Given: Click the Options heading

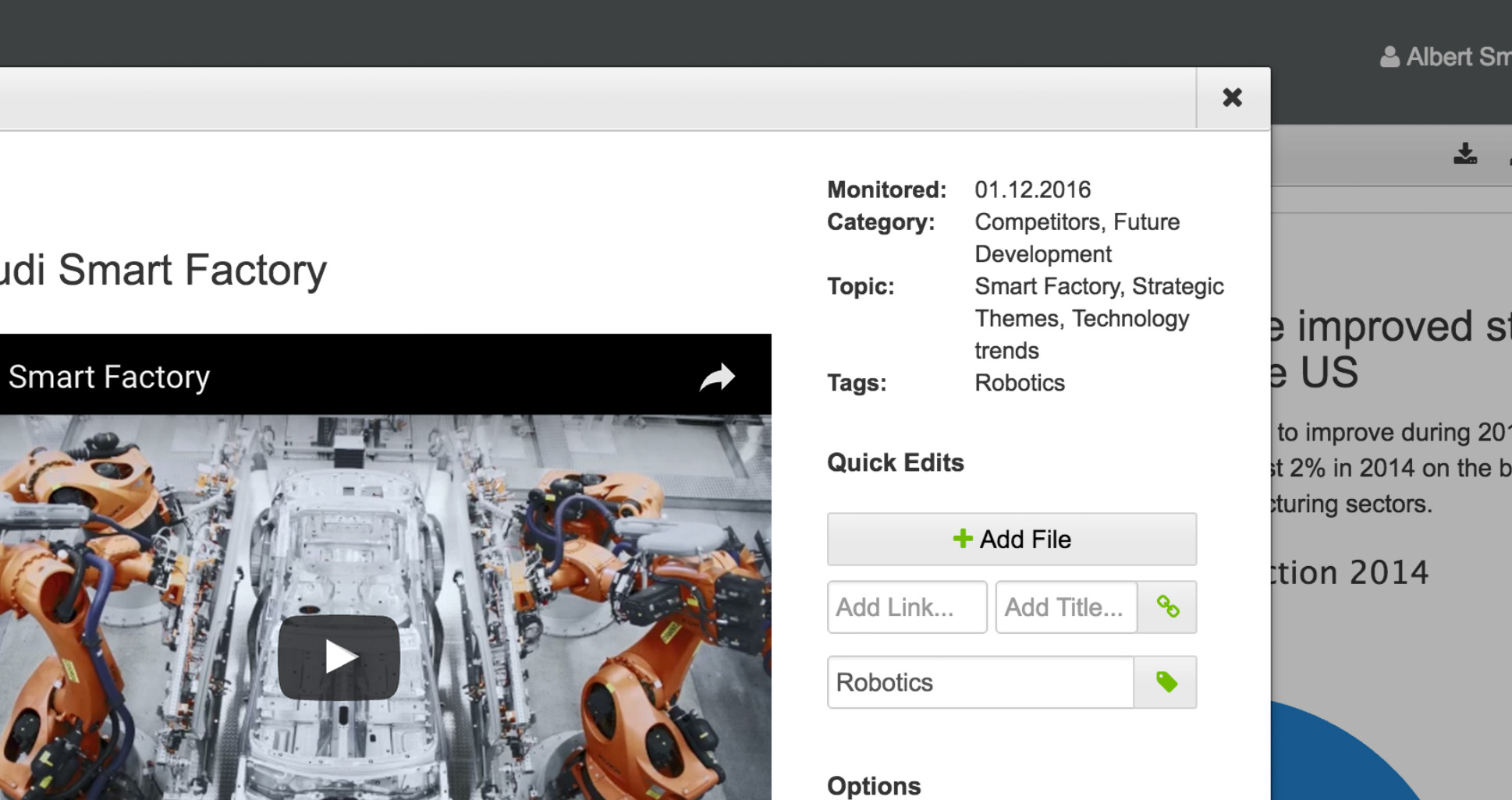Looking at the screenshot, I should tap(874, 786).
